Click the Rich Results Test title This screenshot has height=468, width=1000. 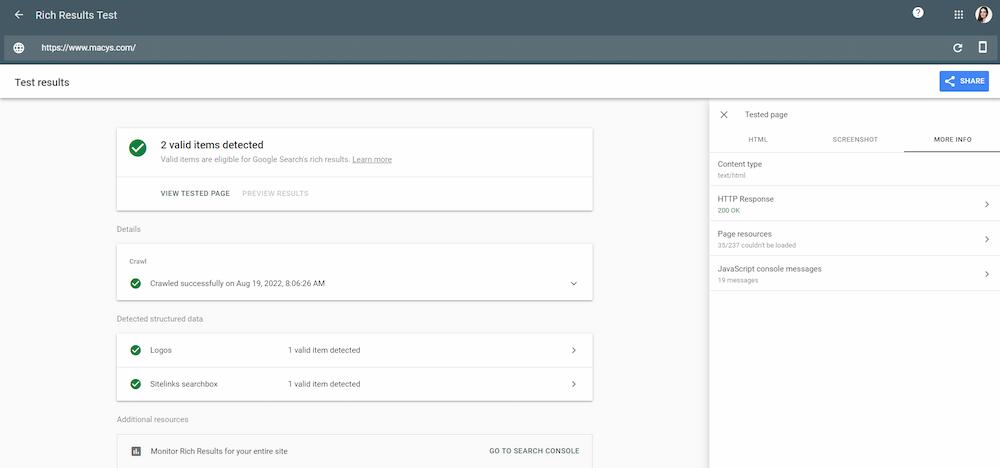76,15
